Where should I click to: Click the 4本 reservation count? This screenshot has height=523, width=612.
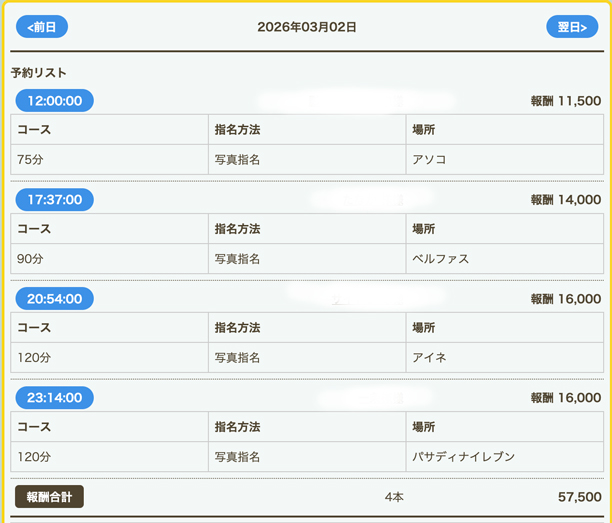pyautogui.click(x=394, y=497)
